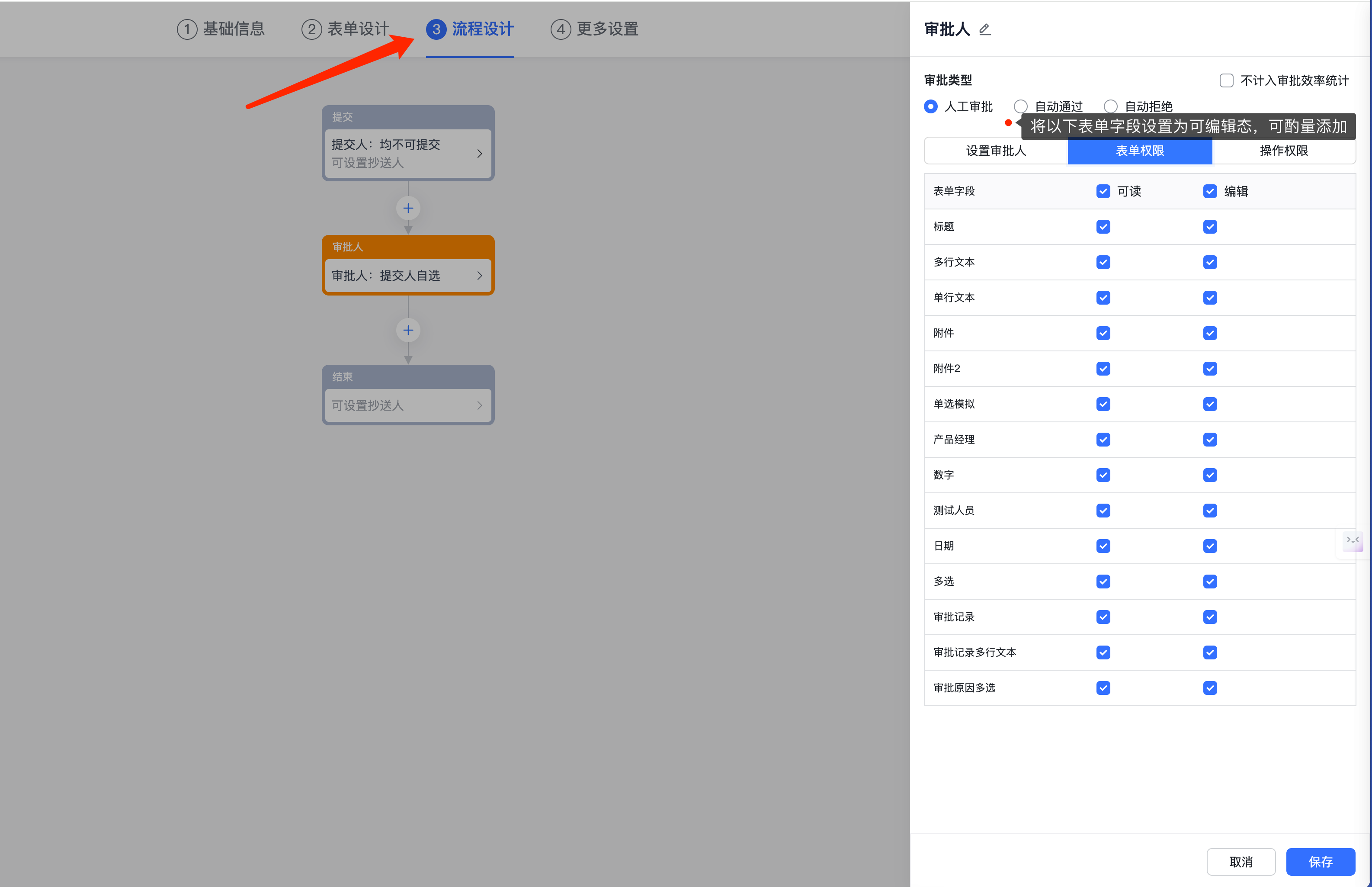Click the 审批原因多选 field name
This screenshot has width=1372, height=887.
pyautogui.click(x=965, y=688)
